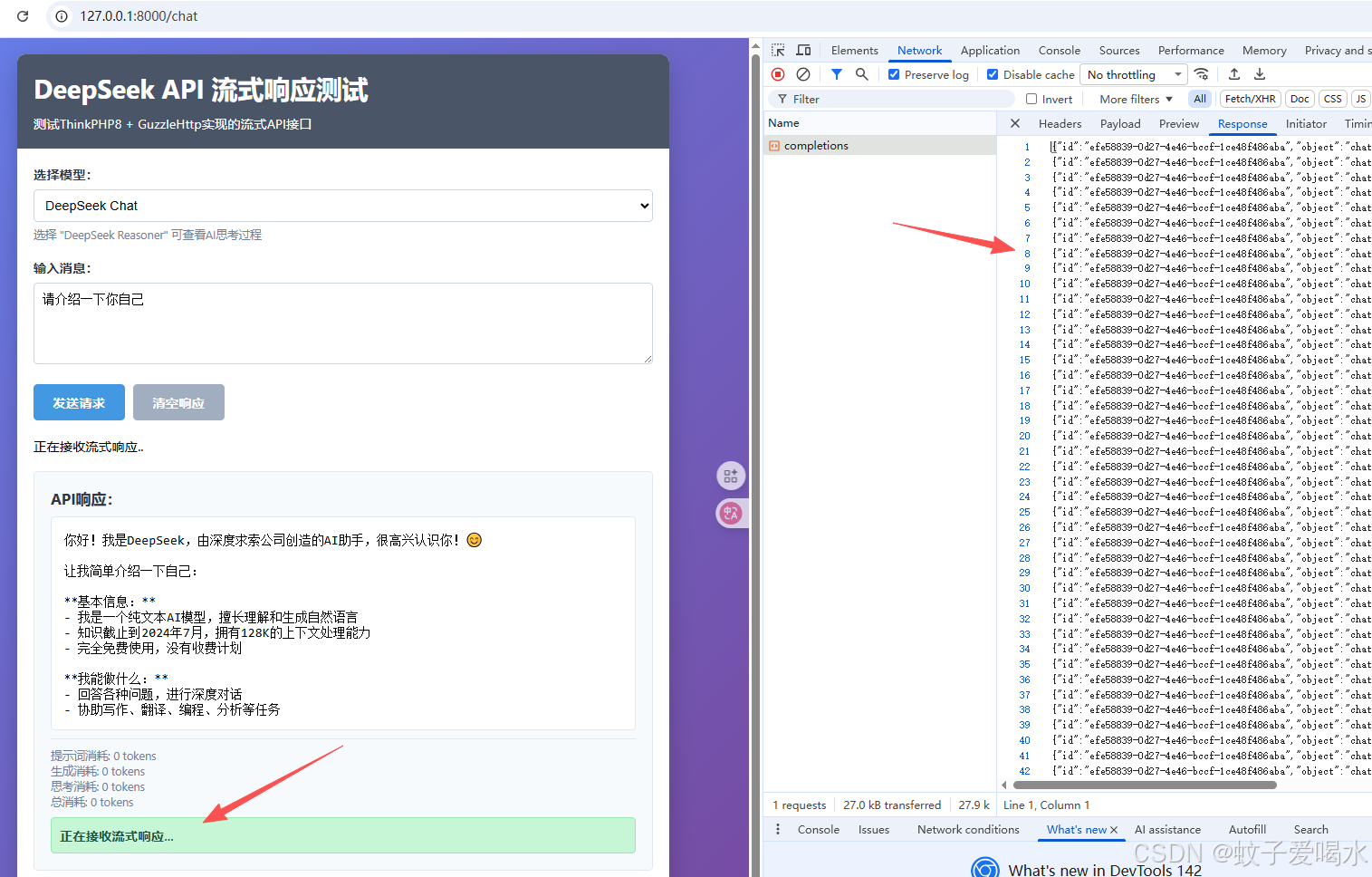1372x877 pixels.
Task: Clear the network log icon
Action: [x=803, y=74]
